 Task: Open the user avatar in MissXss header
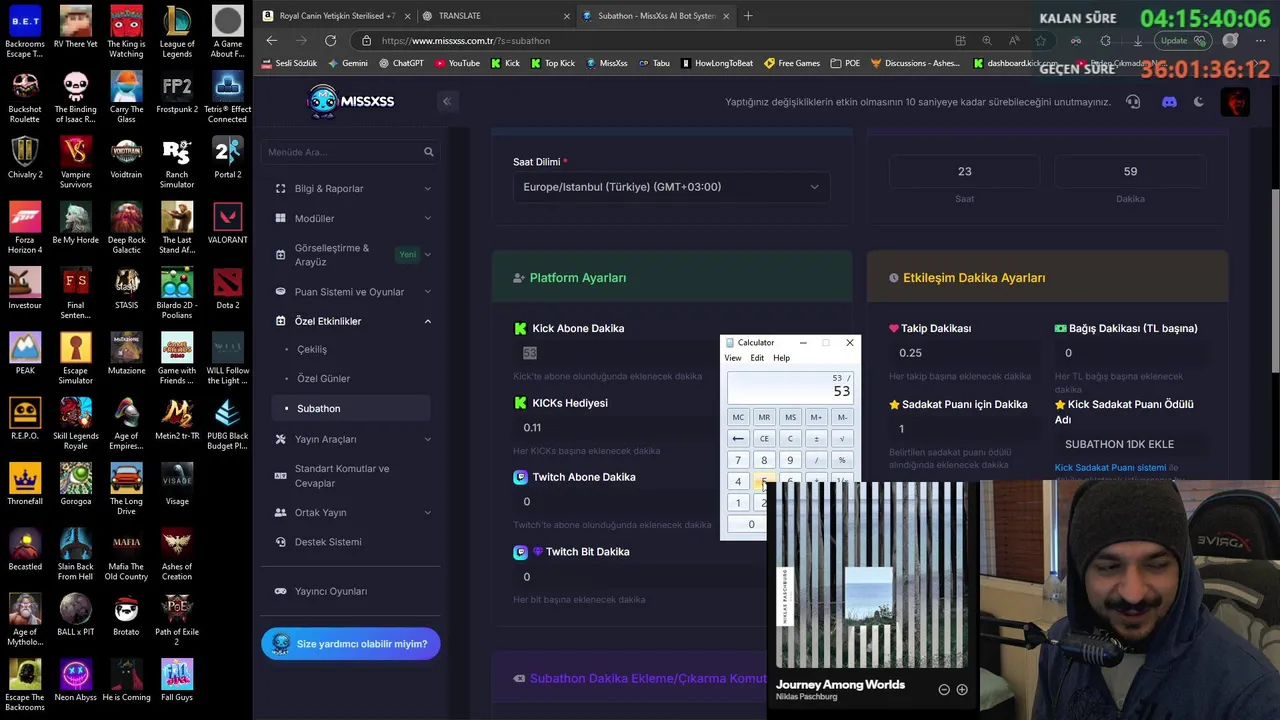[1235, 101]
